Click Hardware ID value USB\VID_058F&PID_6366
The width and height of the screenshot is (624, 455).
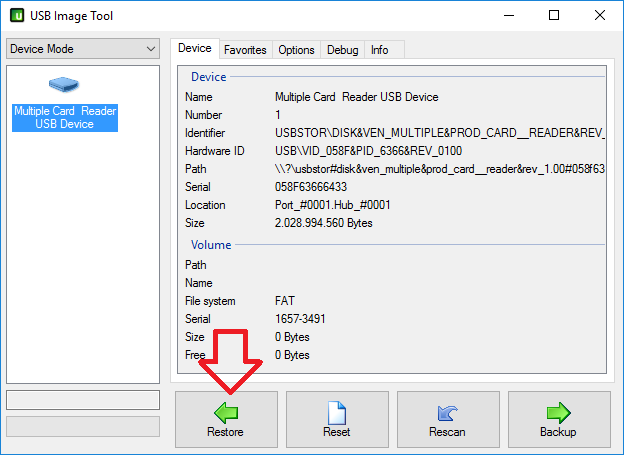[369, 151]
